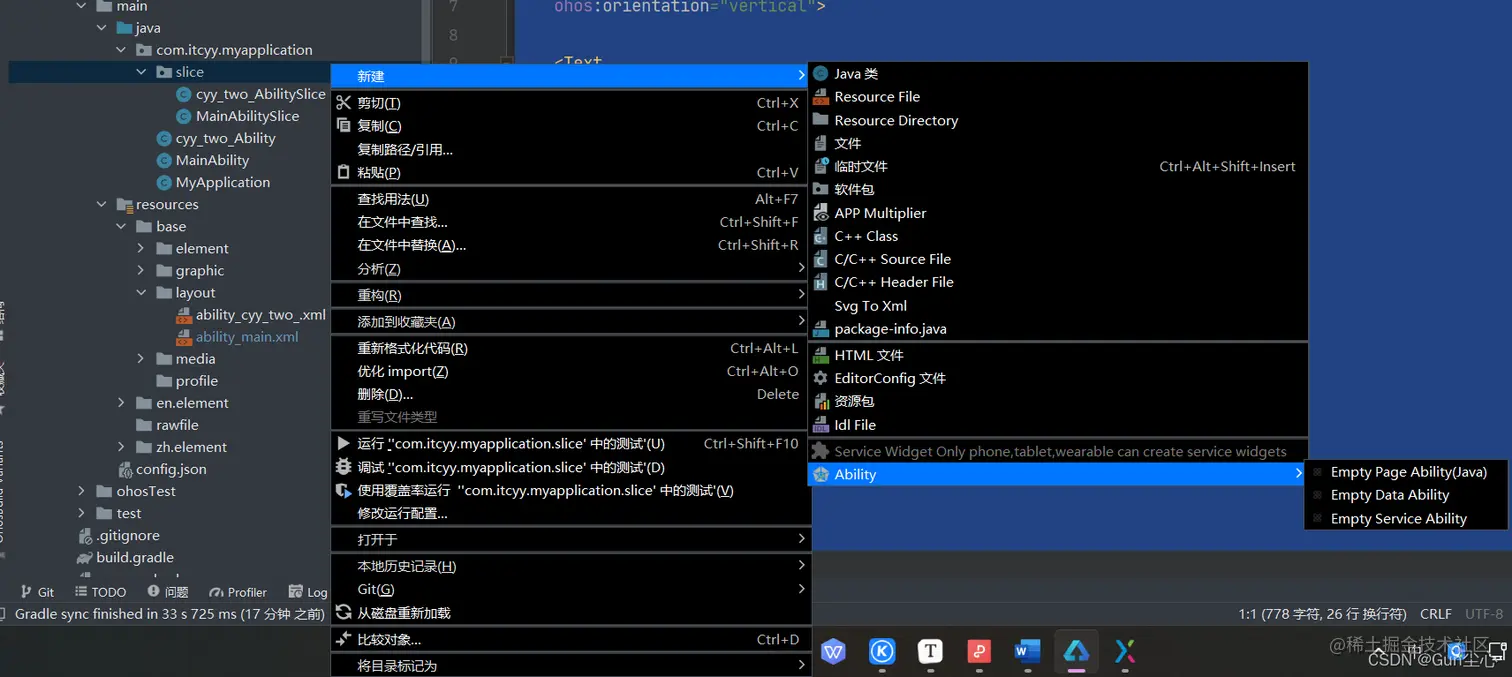Click the C/C++ Source File icon
Screen dimensions: 1512x677
(821, 259)
